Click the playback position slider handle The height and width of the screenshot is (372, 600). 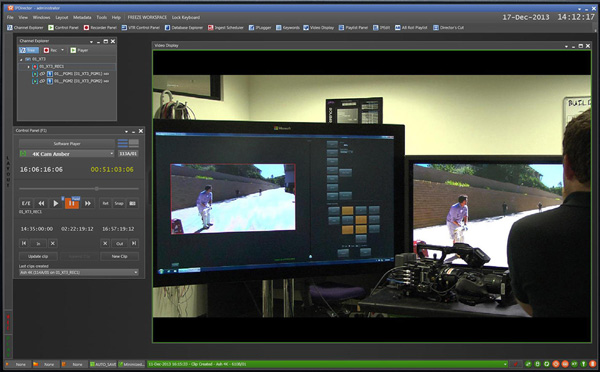pos(96,189)
